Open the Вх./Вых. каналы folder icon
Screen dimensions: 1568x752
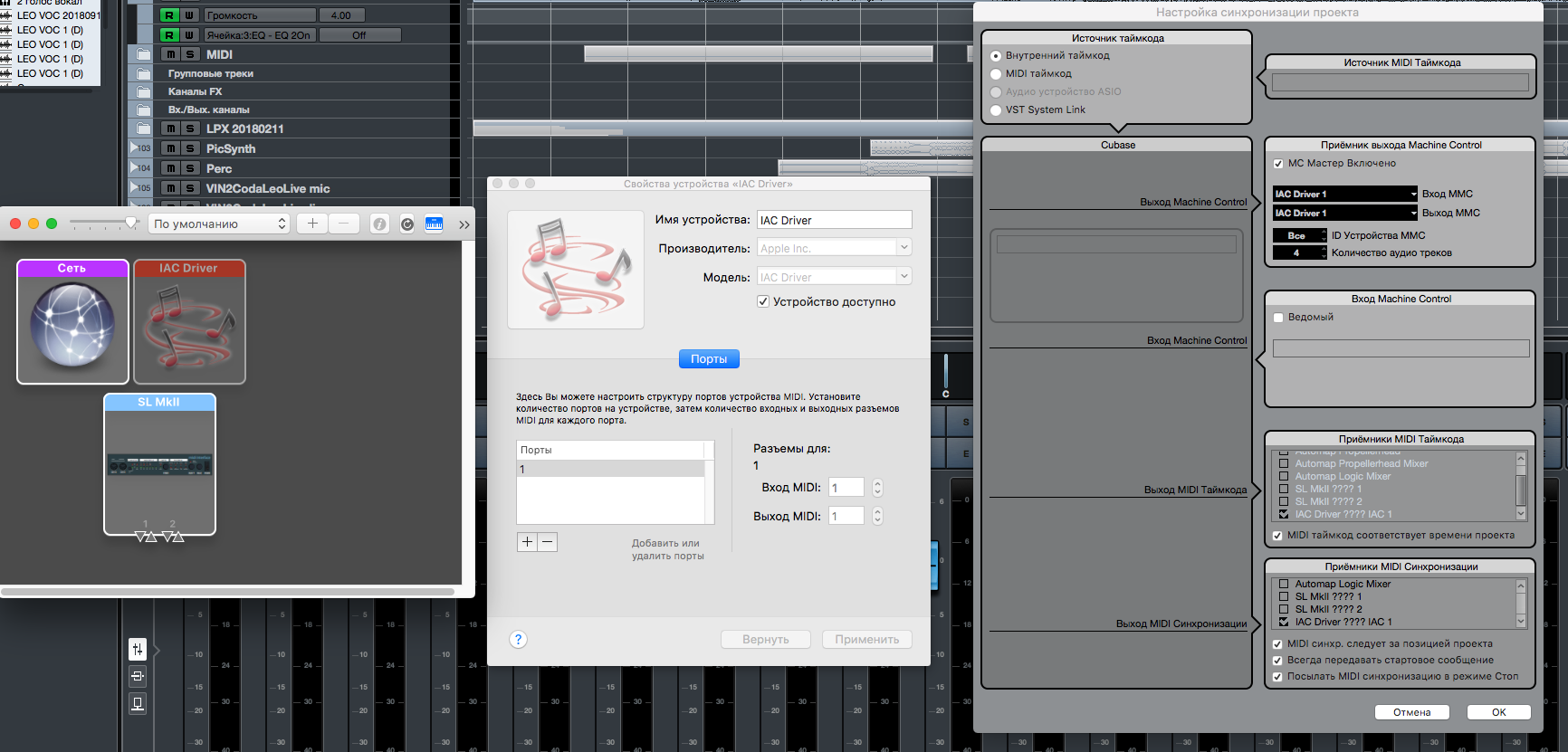[143, 109]
